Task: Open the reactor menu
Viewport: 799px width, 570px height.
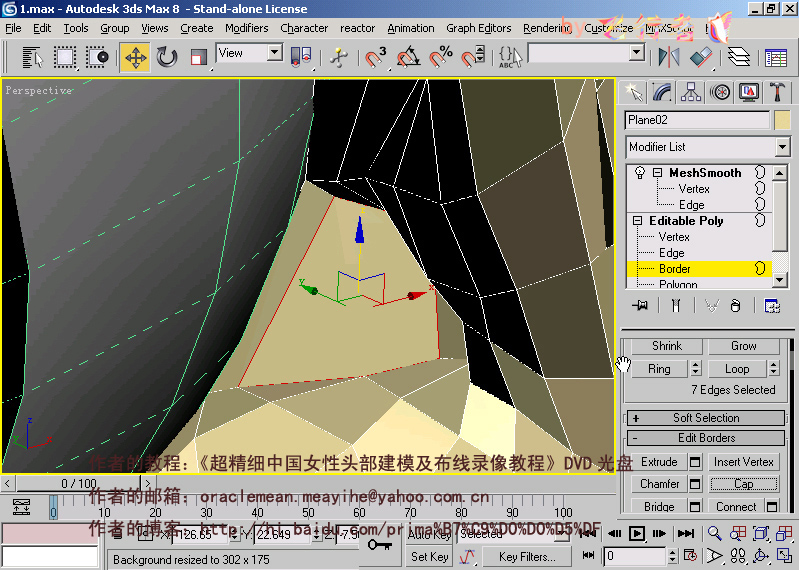Action: click(357, 29)
